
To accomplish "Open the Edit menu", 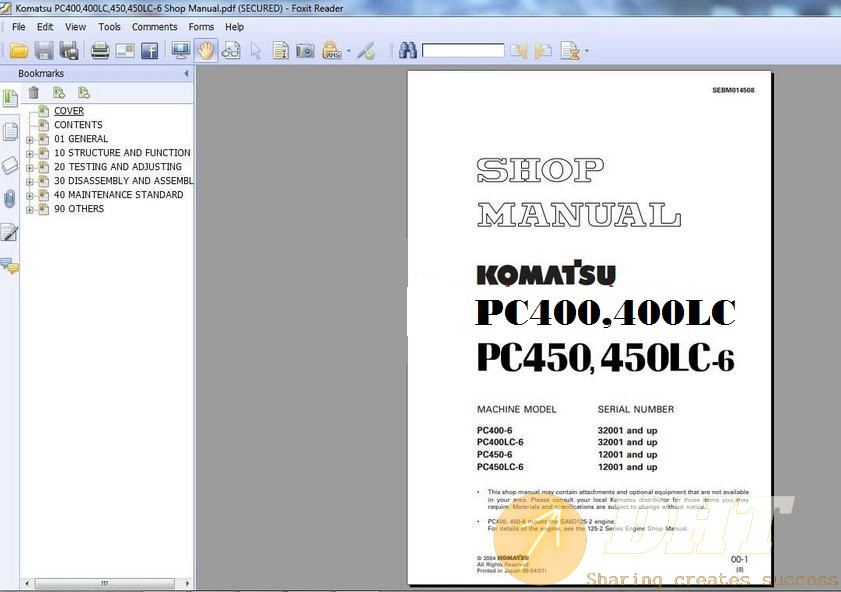I will 45,27.
